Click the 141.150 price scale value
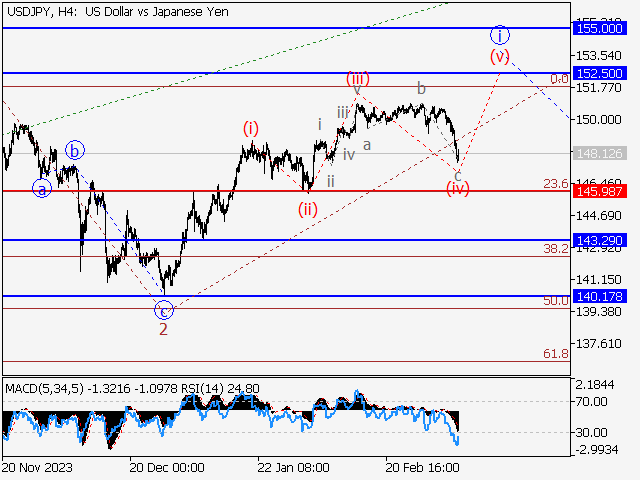640x480 pixels. 598,280
